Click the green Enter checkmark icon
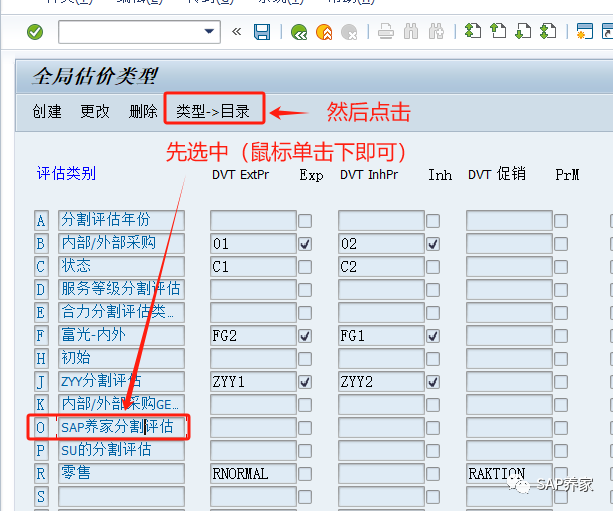613x511 pixels. pyautogui.click(x=35, y=32)
